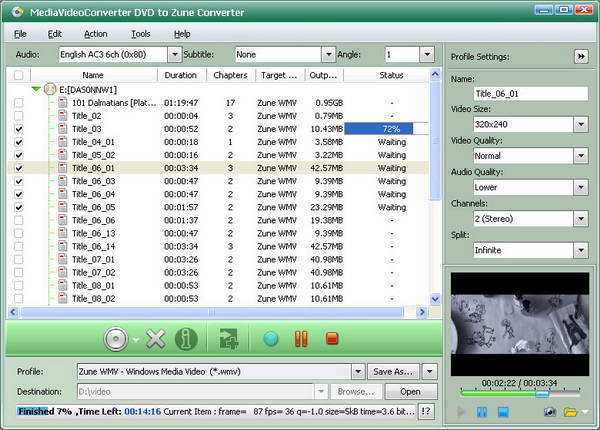Open the snapshot folder dropdown arrow
The image size is (600, 430).
(x=585, y=412)
